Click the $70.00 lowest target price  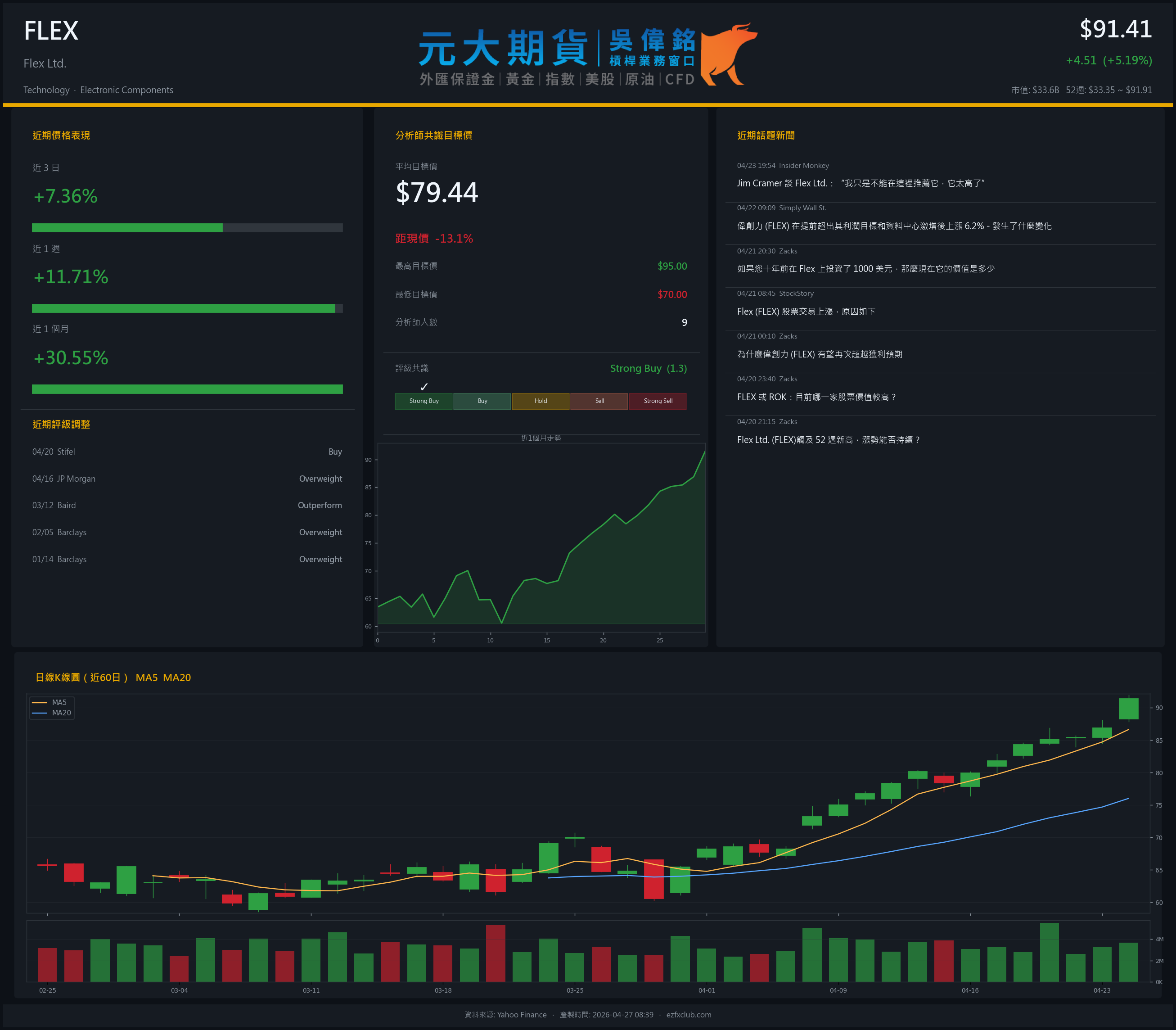pyautogui.click(x=672, y=294)
